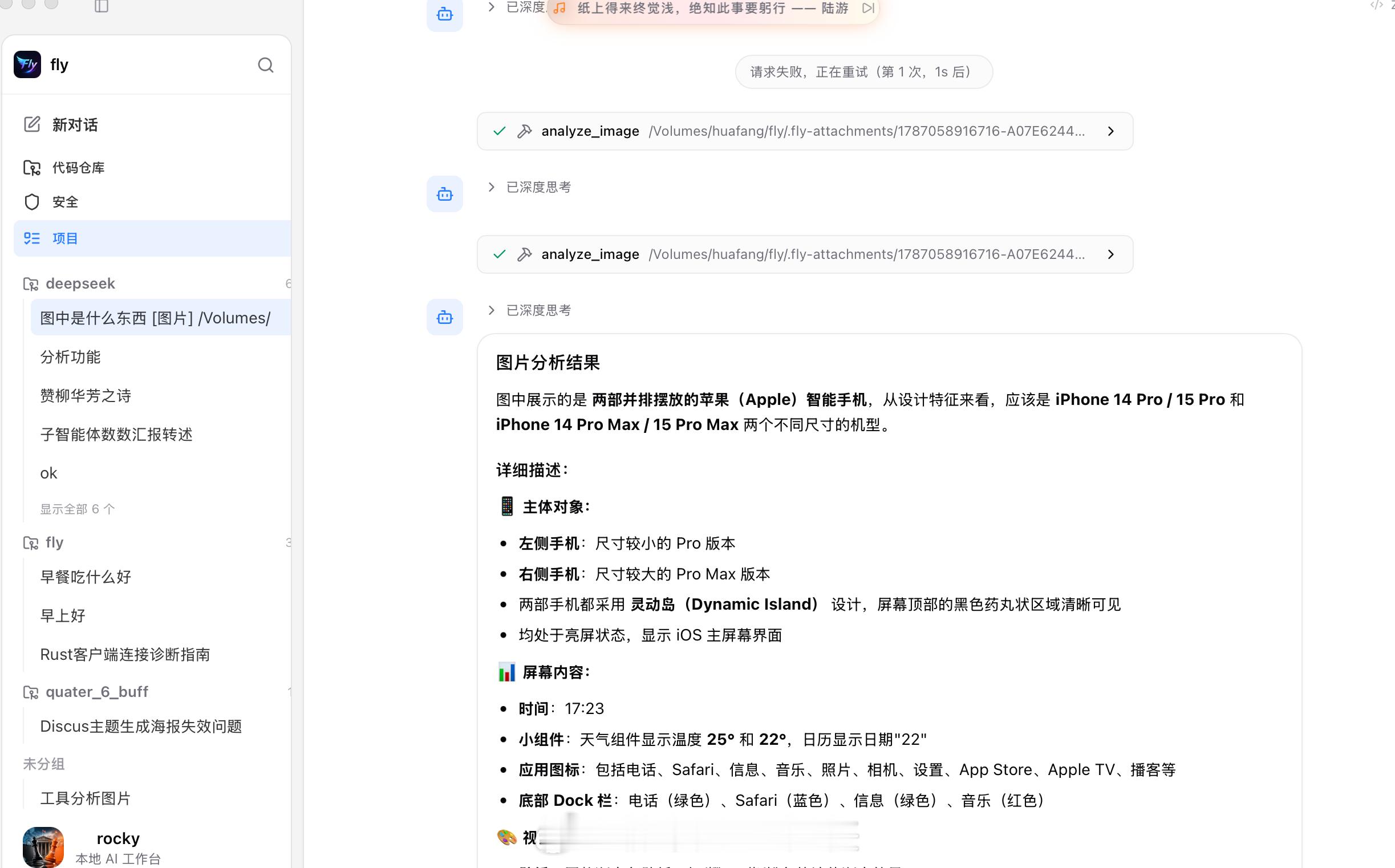Open conversation 图中是什么东西 [图片]

(x=161, y=318)
